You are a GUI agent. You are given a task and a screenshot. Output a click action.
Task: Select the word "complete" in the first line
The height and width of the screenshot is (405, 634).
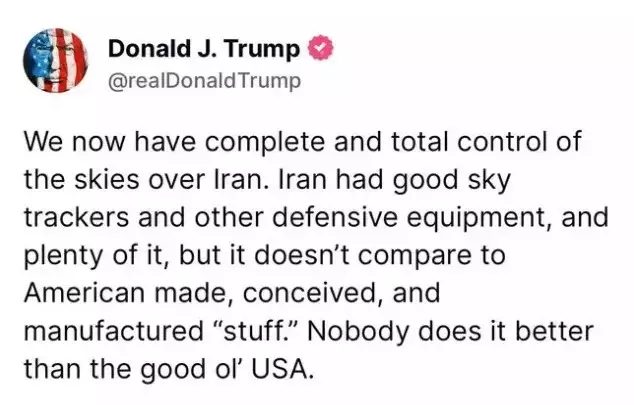point(264,143)
